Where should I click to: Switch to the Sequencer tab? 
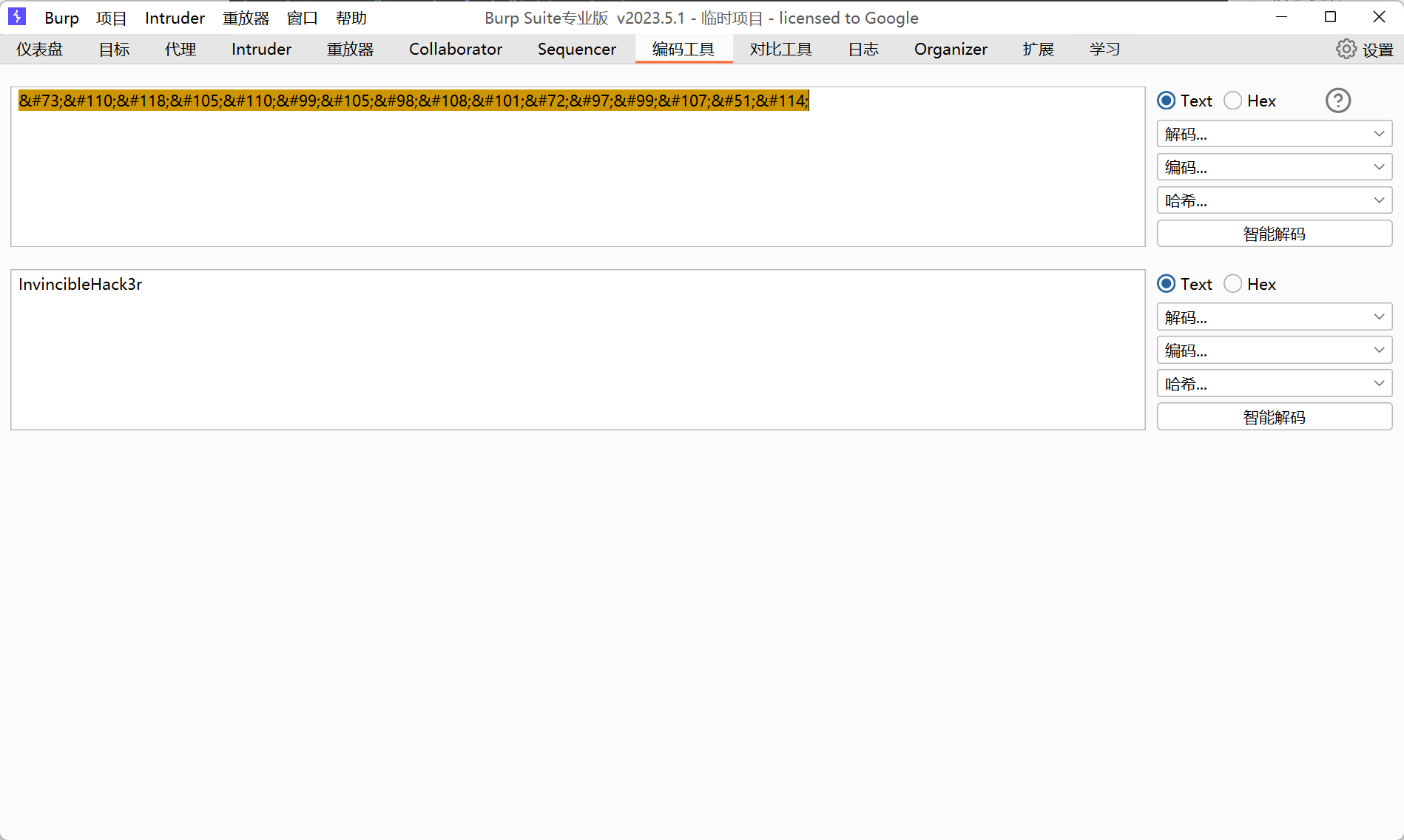[577, 49]
